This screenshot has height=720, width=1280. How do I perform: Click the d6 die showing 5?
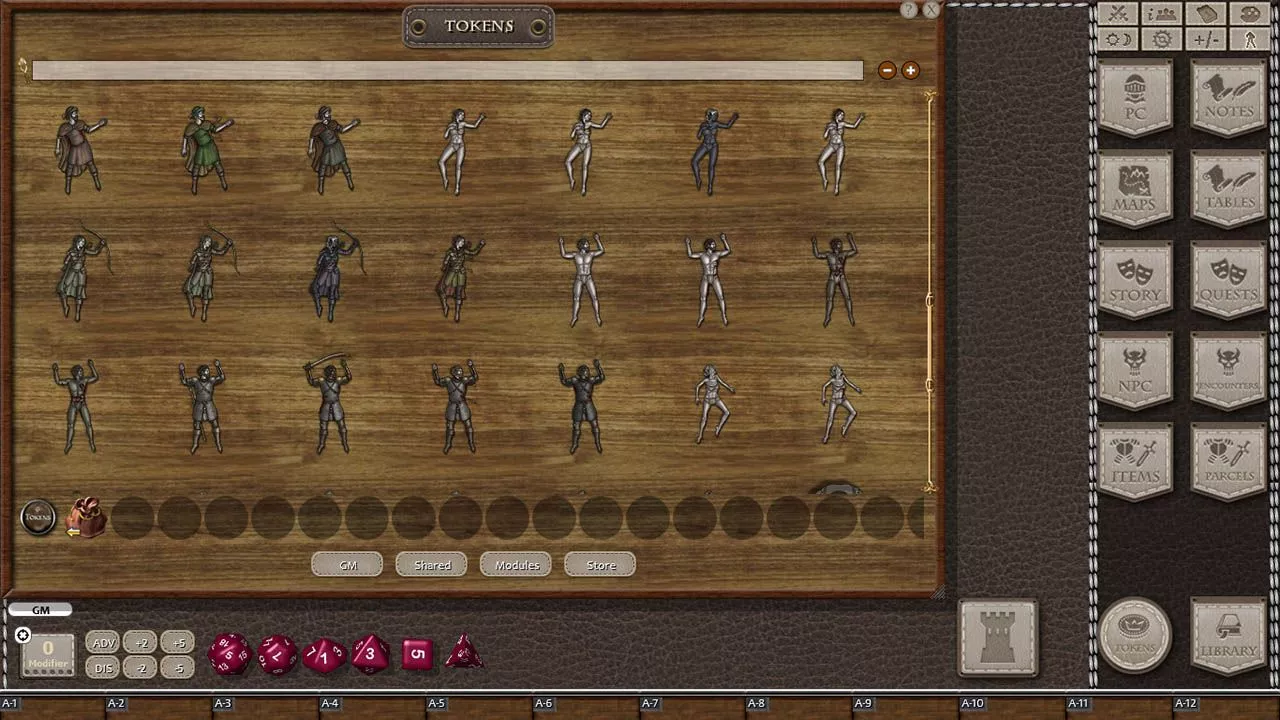[x=417, y=655]
